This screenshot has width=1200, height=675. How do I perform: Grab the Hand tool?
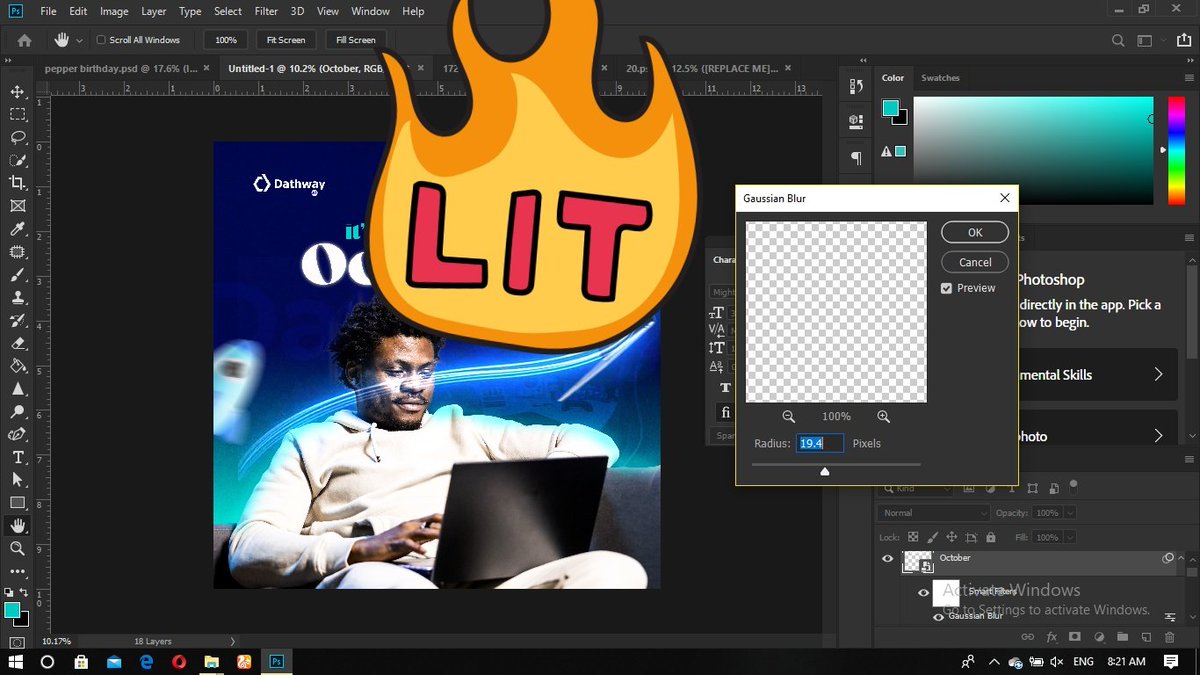[x=15, y=525]
